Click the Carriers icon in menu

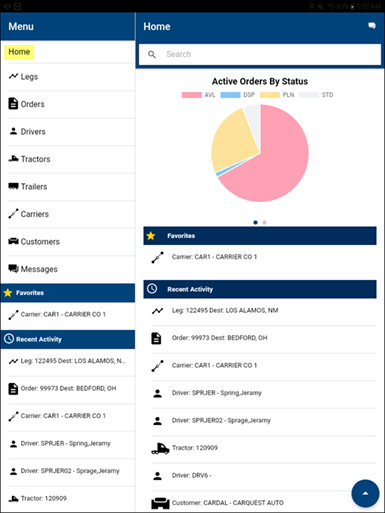coord(13,213)
